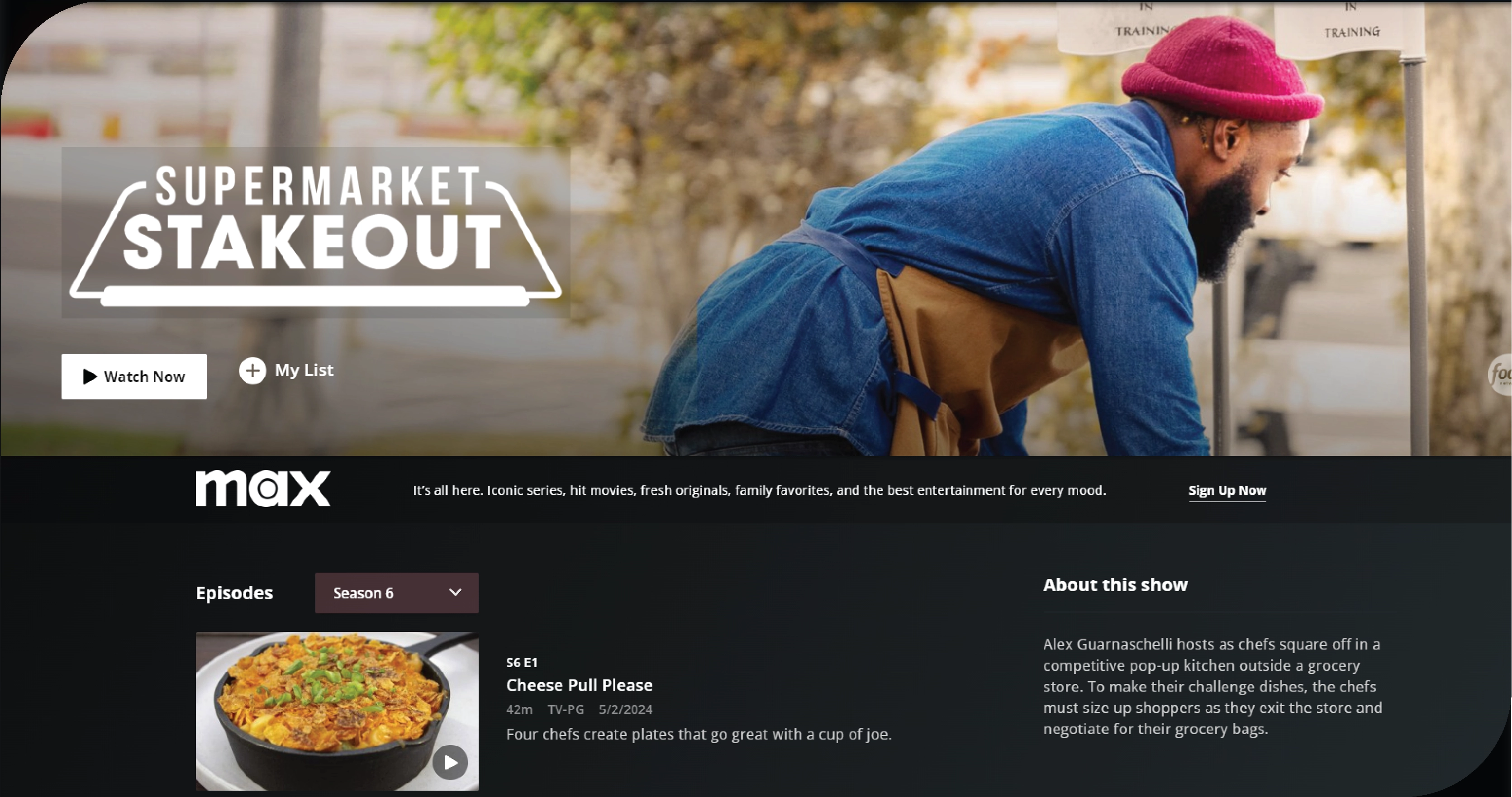Click the play icon on the episode thumbnail

click(450, 762)
